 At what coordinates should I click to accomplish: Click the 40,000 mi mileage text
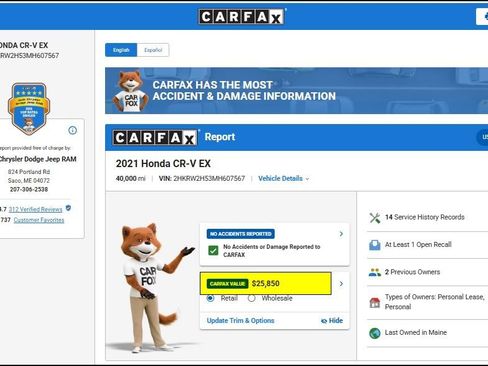tap(131, 179)
